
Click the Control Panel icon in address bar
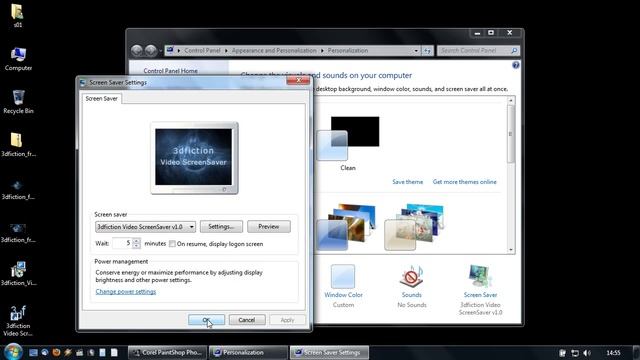click(x=170, y=50)
